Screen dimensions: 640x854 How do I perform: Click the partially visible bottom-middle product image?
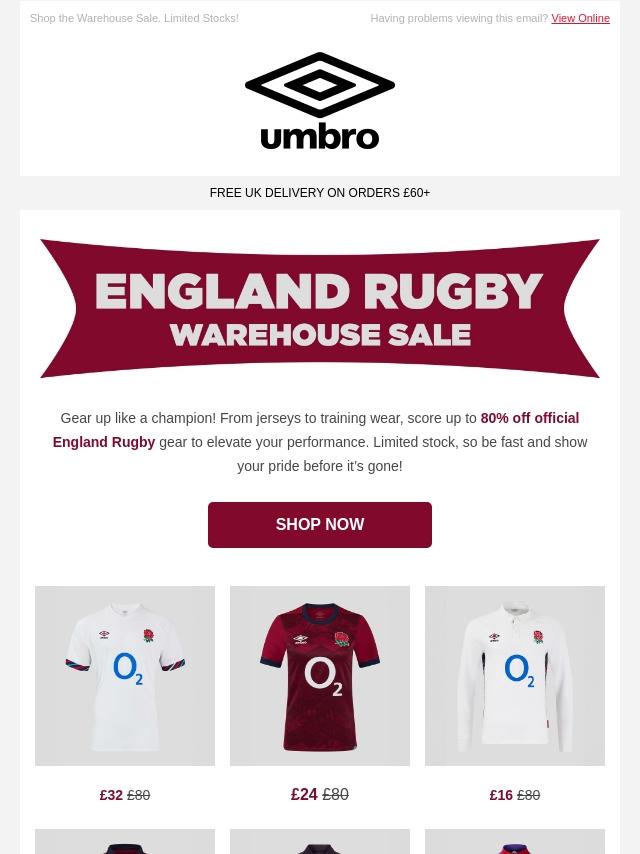click(x=320, y=842)
